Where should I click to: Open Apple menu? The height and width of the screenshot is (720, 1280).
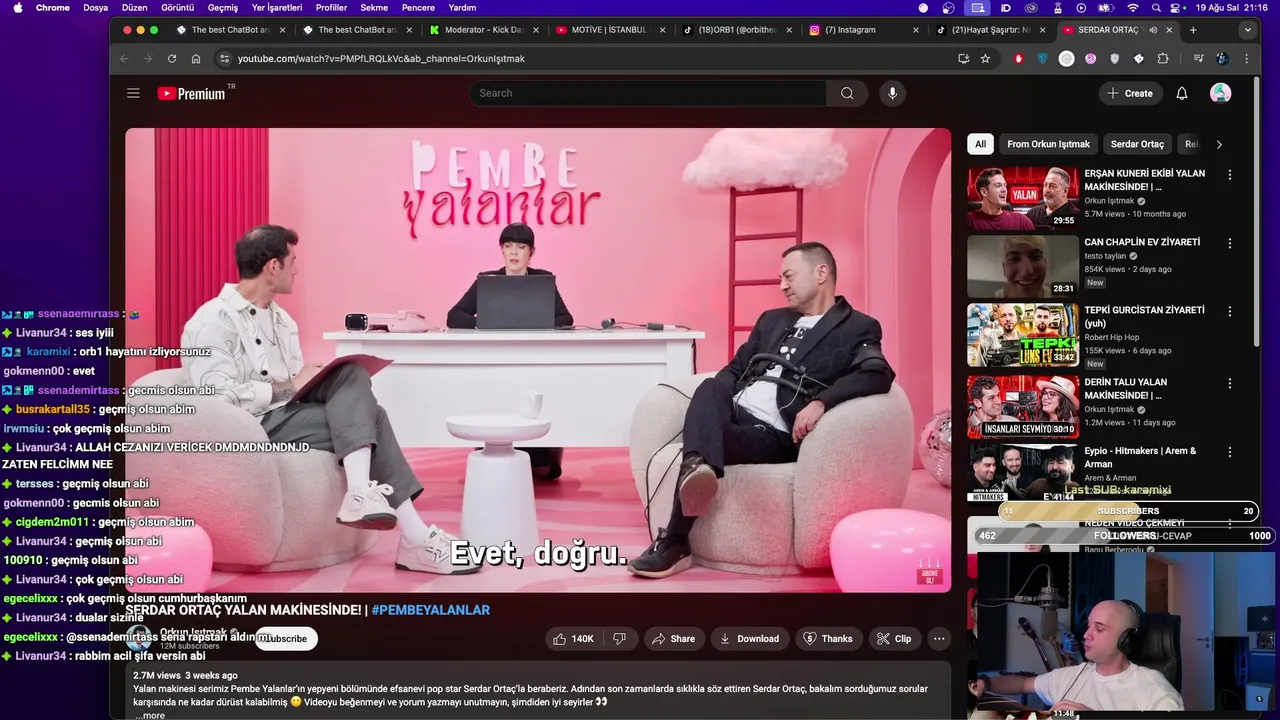(17, 7)
